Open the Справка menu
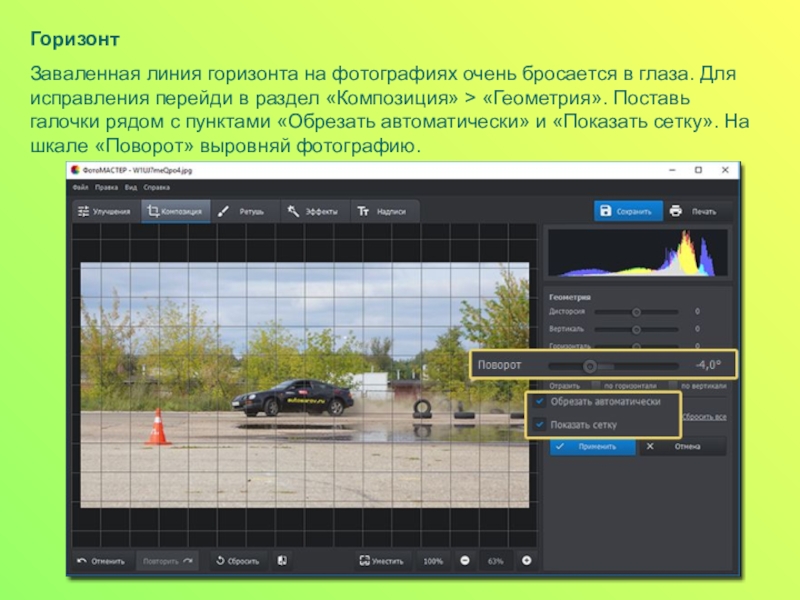The image size is (800, 600). (x=156, y=187)
